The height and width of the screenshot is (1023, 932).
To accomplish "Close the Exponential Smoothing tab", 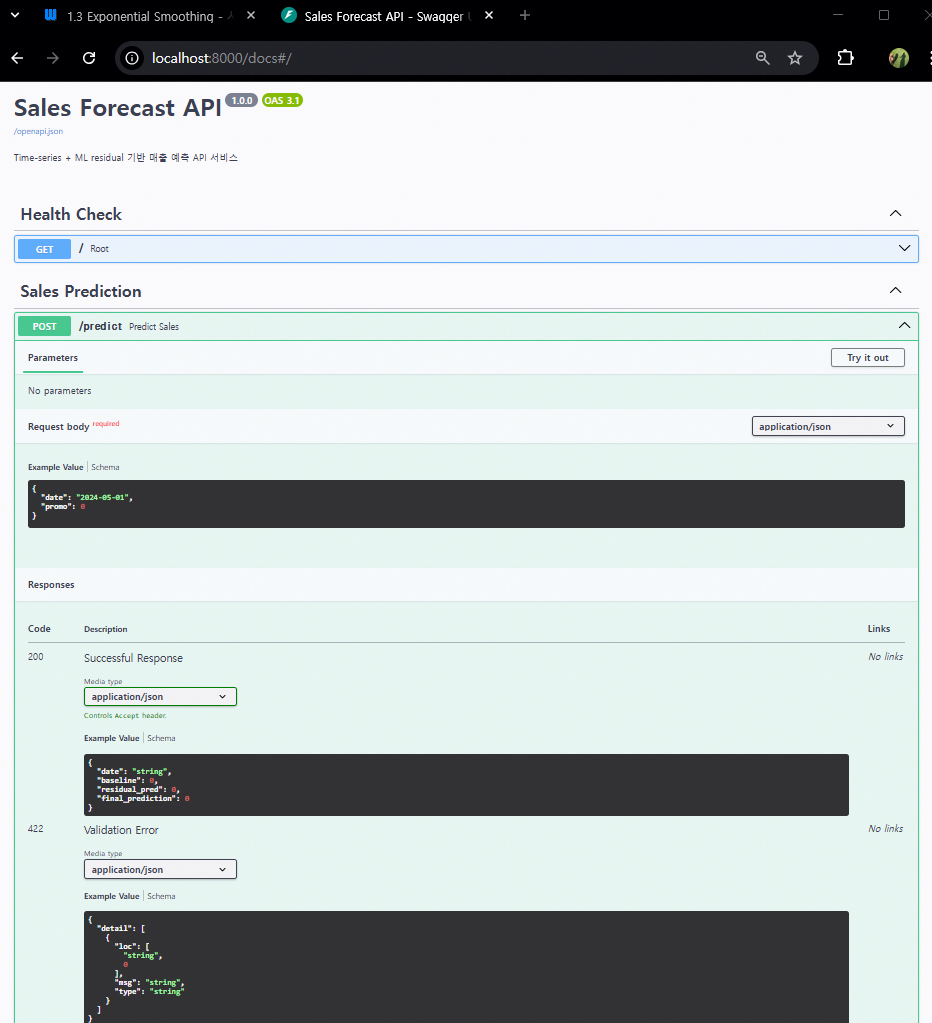I will pos(251,15).
